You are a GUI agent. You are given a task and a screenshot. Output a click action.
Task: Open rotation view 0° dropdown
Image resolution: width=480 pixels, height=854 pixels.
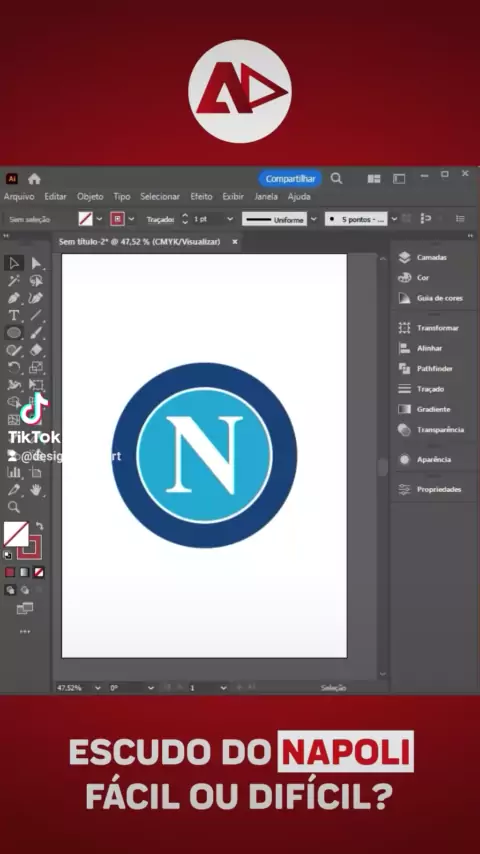151,688
